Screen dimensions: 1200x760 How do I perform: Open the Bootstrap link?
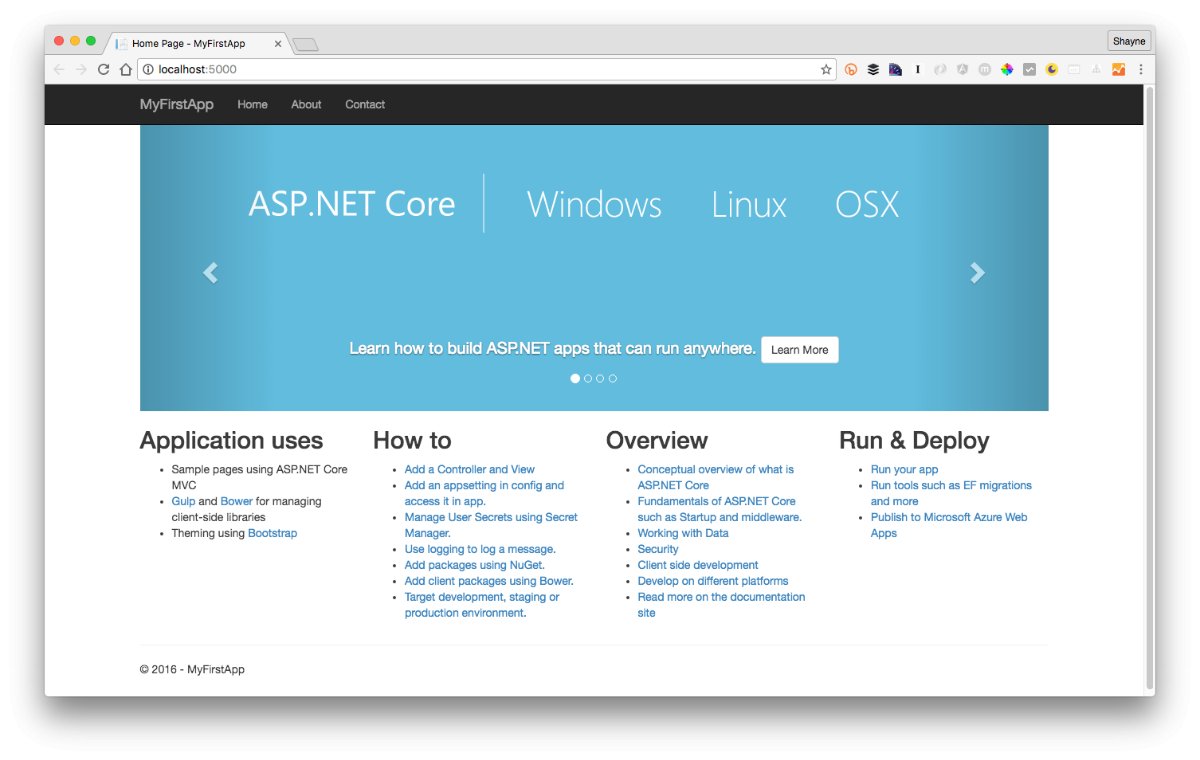coord(272,534)
